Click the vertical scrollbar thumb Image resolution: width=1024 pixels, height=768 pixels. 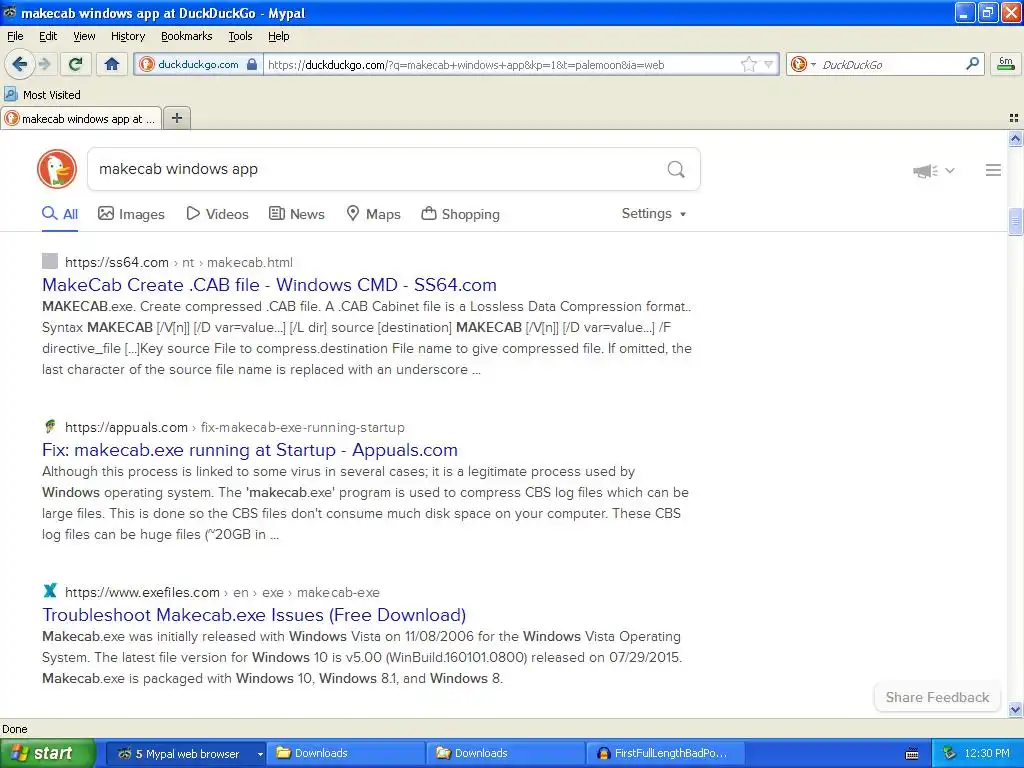point(1016,222)
